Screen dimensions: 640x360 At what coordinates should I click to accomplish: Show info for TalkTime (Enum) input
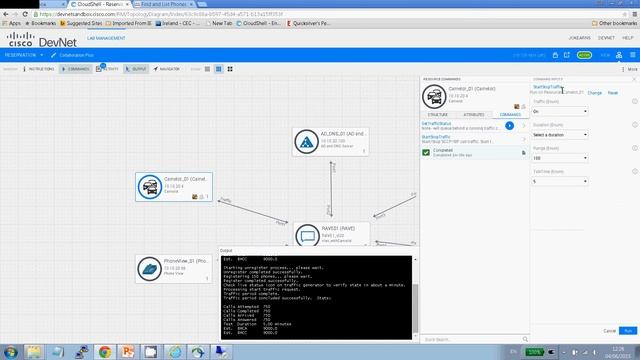coord(635,171)
